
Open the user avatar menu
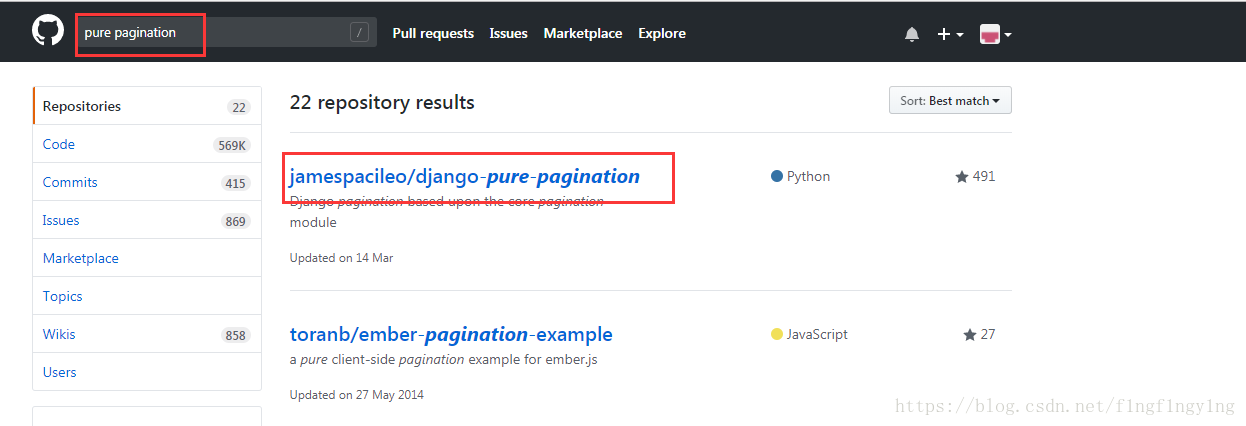(994, 34)
